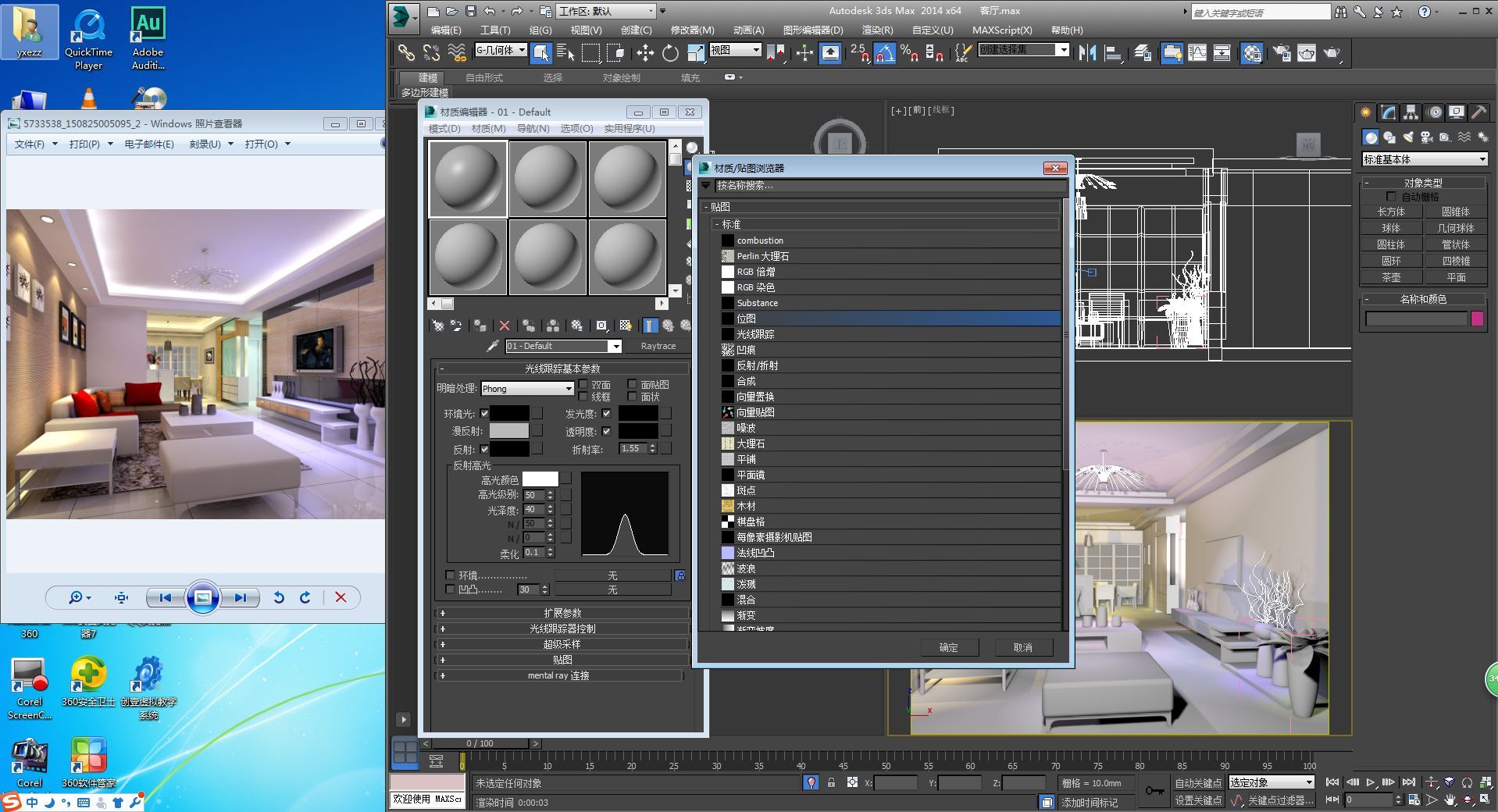Click the 长方体 box primitive button
1498x812 pixels.
1391,212
